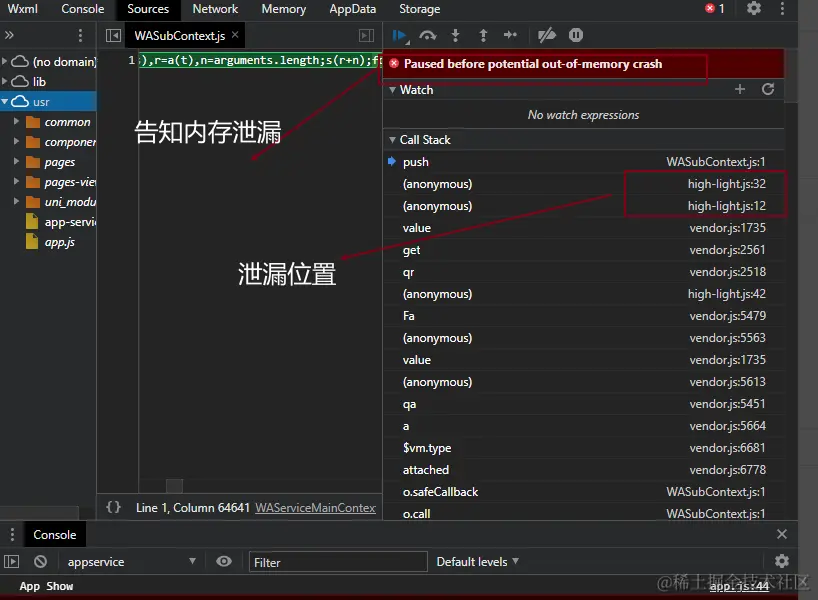Open the app.js file

59,242
